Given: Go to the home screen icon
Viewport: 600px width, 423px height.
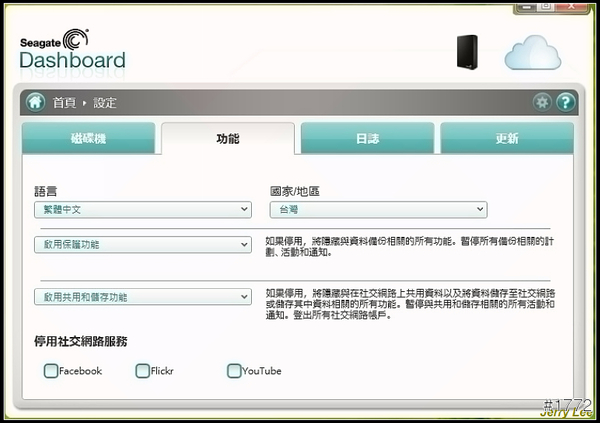Looking at the screenshot, I should [36, 102].
